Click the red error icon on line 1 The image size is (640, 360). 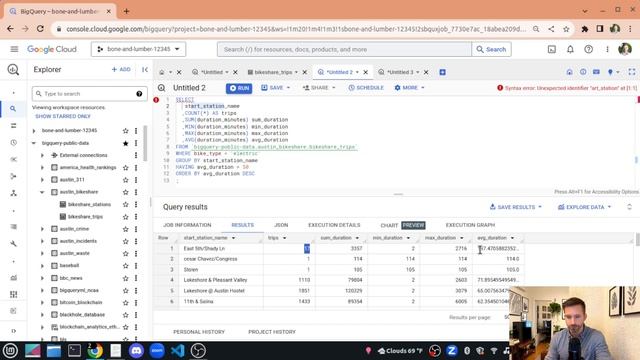coord(156,100)
